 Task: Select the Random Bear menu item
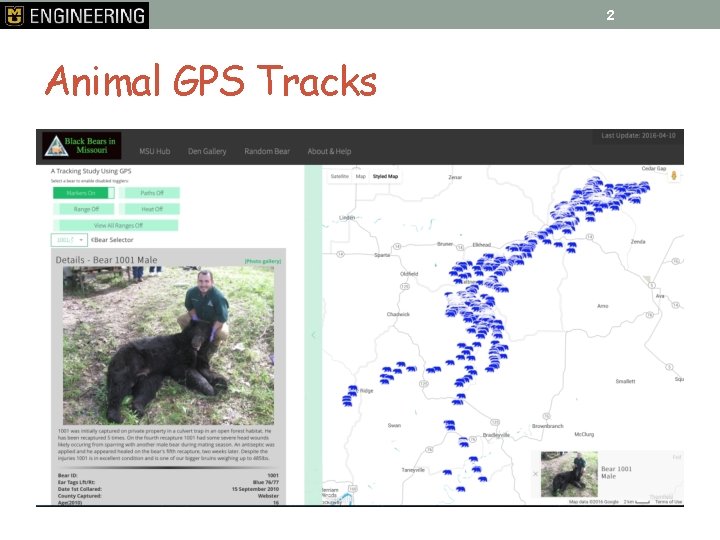point(267,151)
